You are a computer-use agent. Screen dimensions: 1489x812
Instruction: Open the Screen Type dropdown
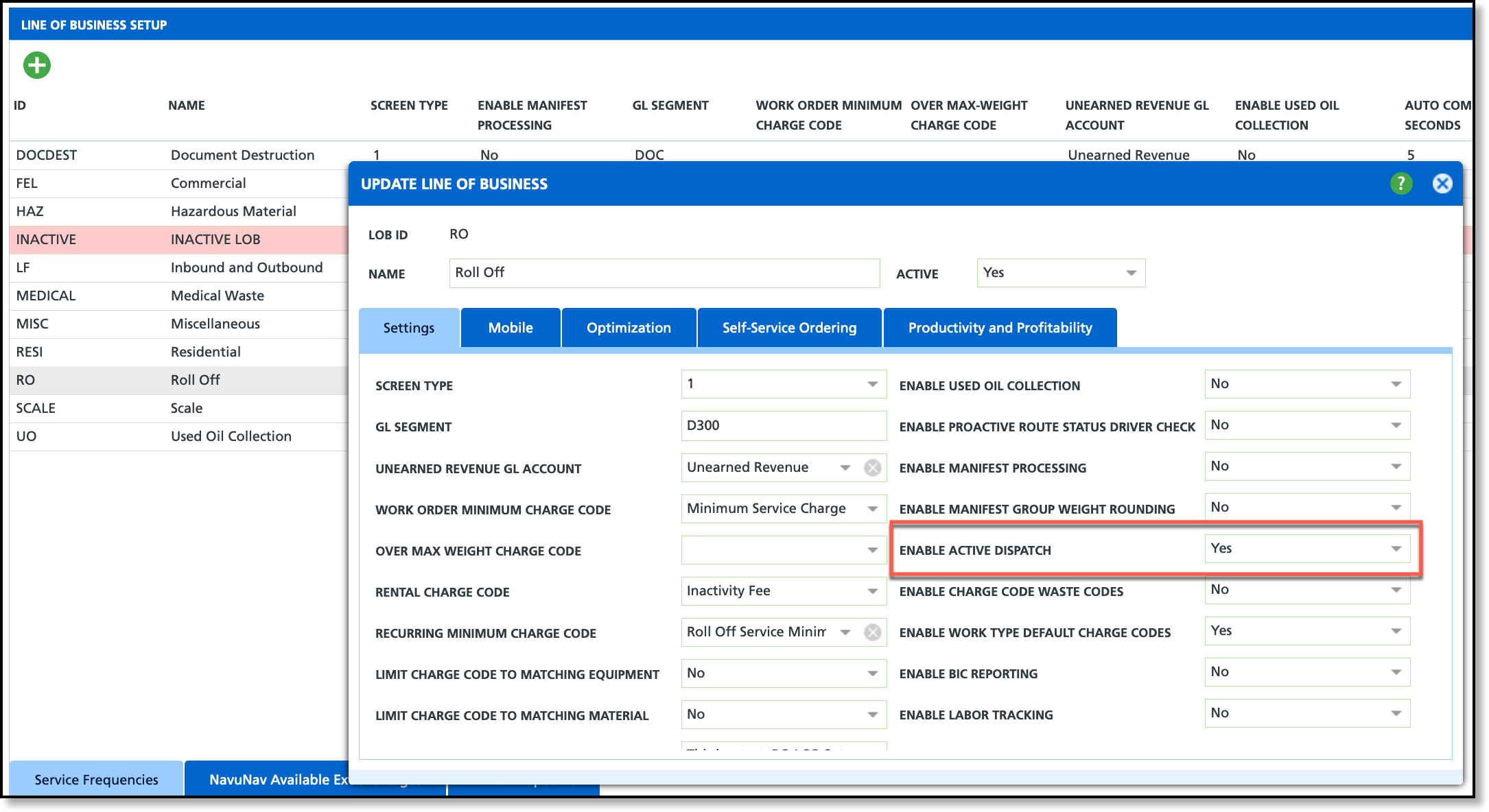pyautogui.click(x=872, y=384)
